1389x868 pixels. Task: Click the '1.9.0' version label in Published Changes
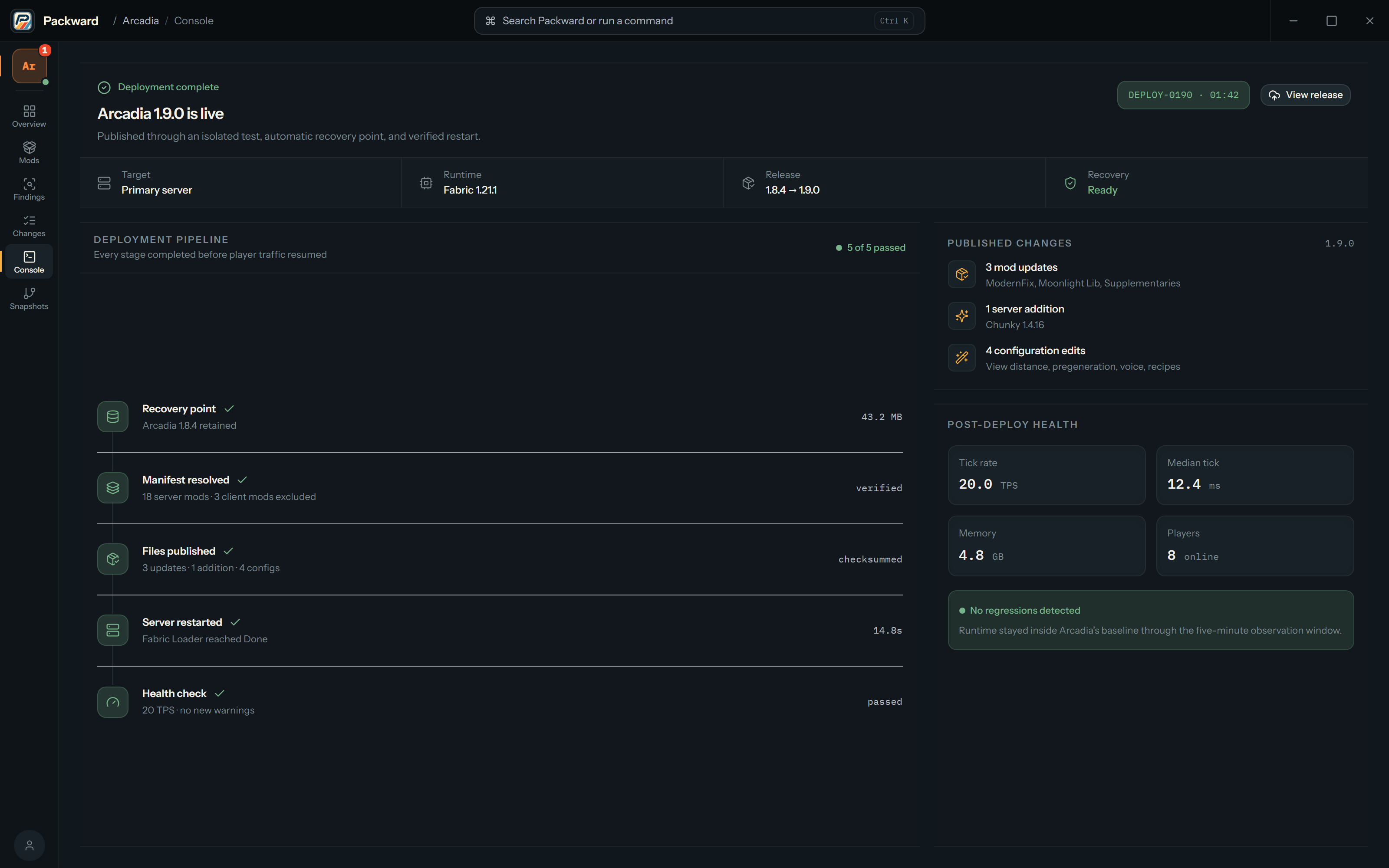[x=1339, y=243]
